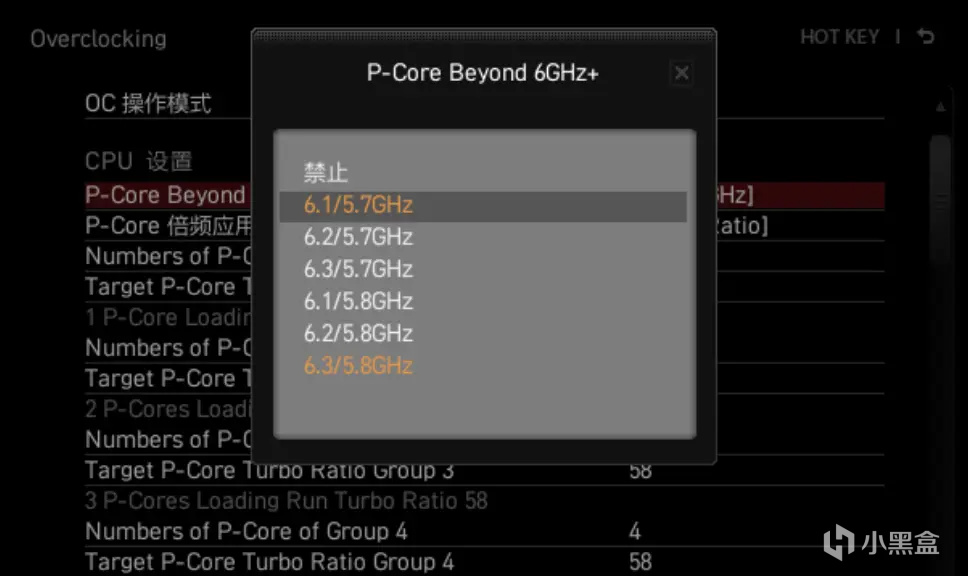Viewport: 968px width, 576px height.
Task: Select the 禁止 option
Action: pos(326,173)
